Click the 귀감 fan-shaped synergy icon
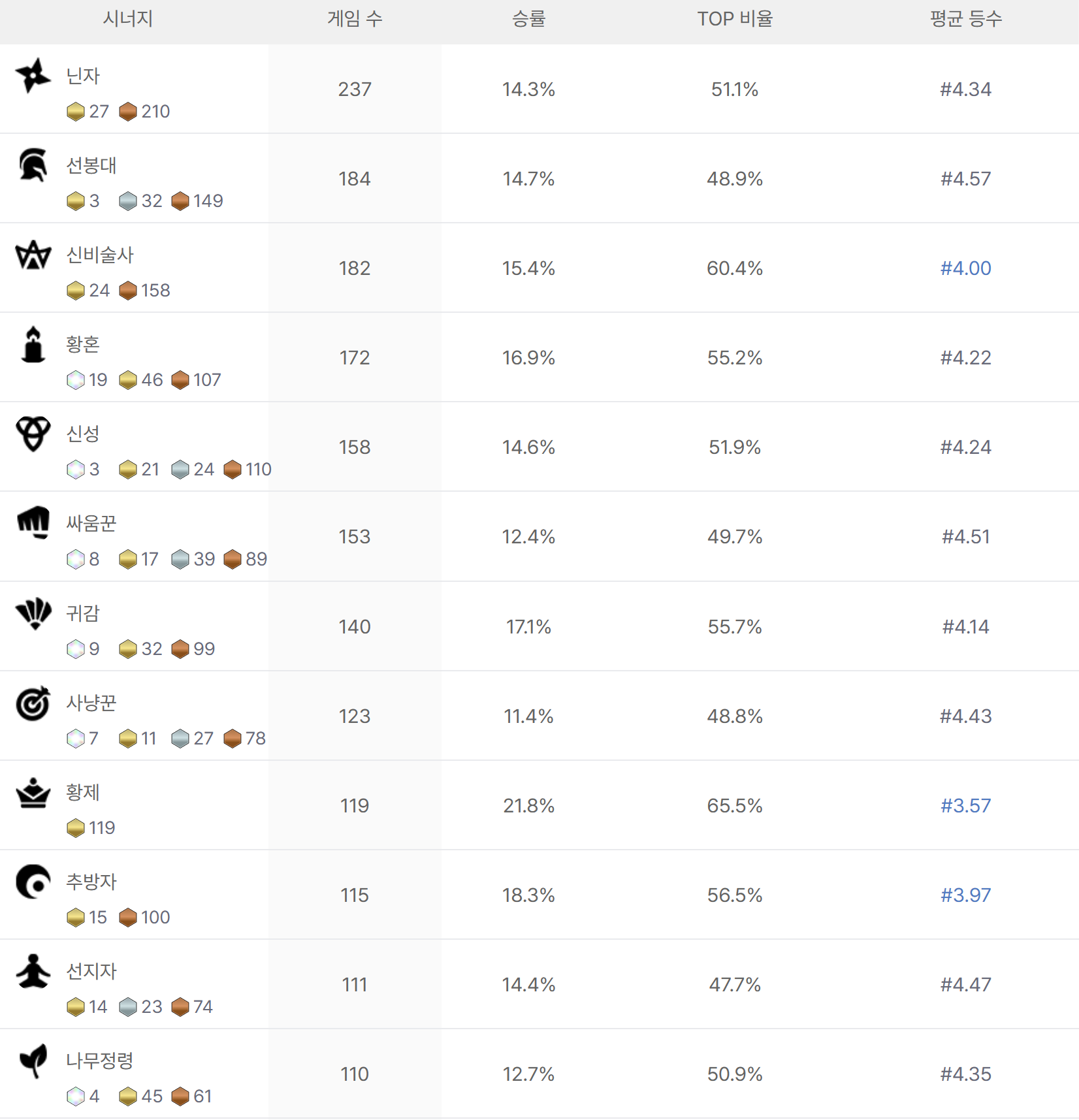 [33, 613]
